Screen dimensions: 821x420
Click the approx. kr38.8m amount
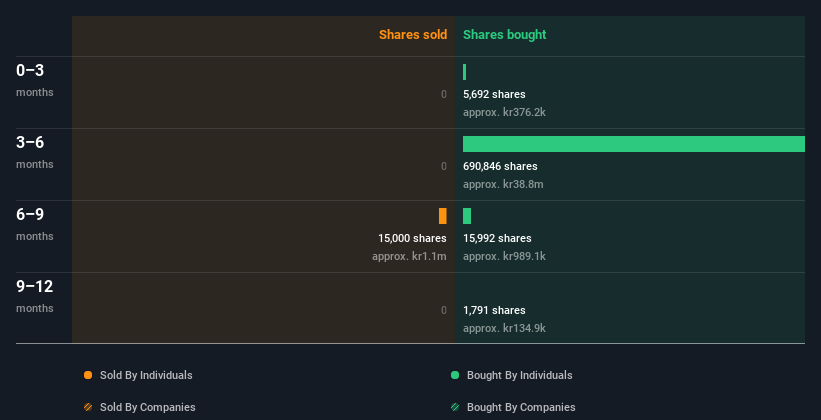(503, 184)
